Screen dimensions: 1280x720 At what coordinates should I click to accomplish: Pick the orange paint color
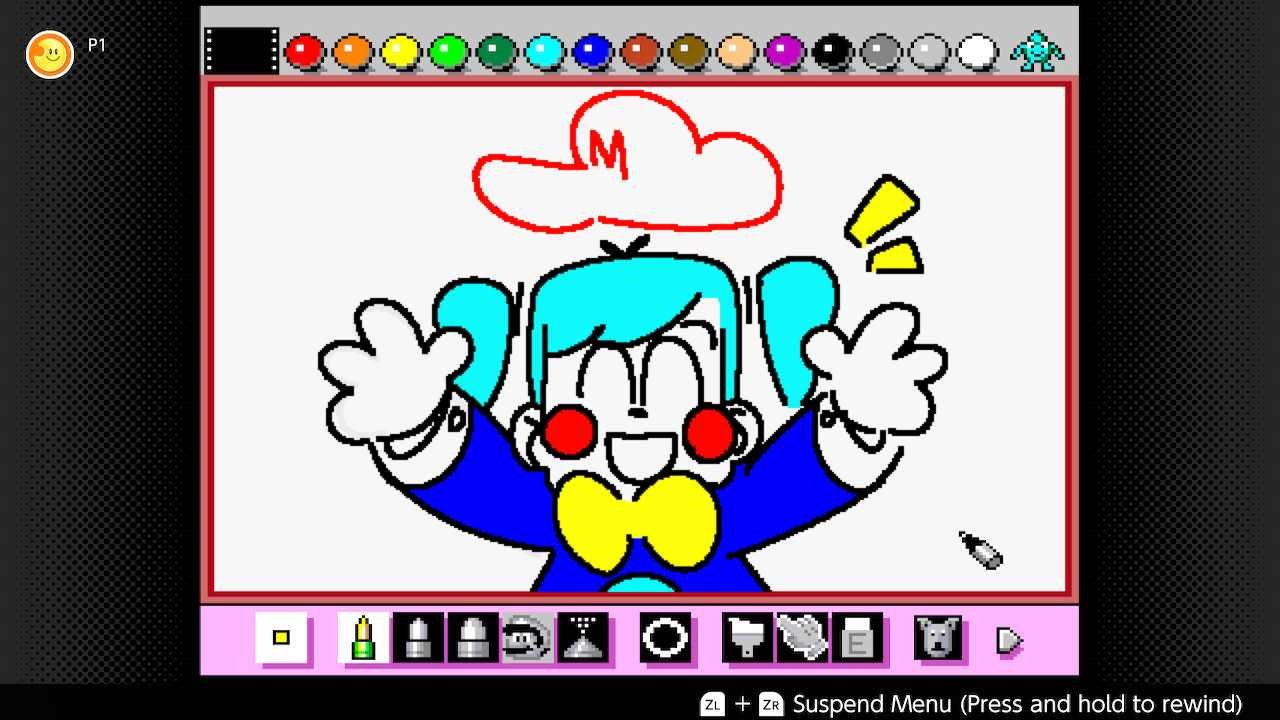(x=353, y=52)
